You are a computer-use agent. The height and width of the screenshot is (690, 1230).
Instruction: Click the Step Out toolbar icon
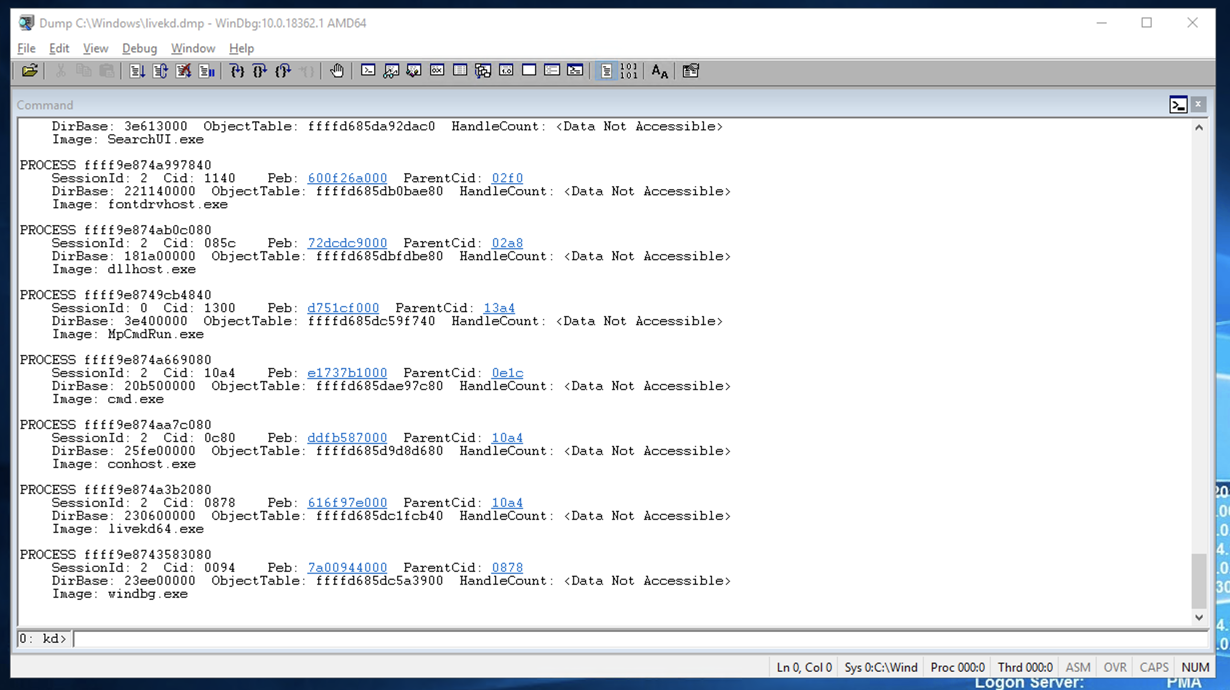click(x=283, y=71)
